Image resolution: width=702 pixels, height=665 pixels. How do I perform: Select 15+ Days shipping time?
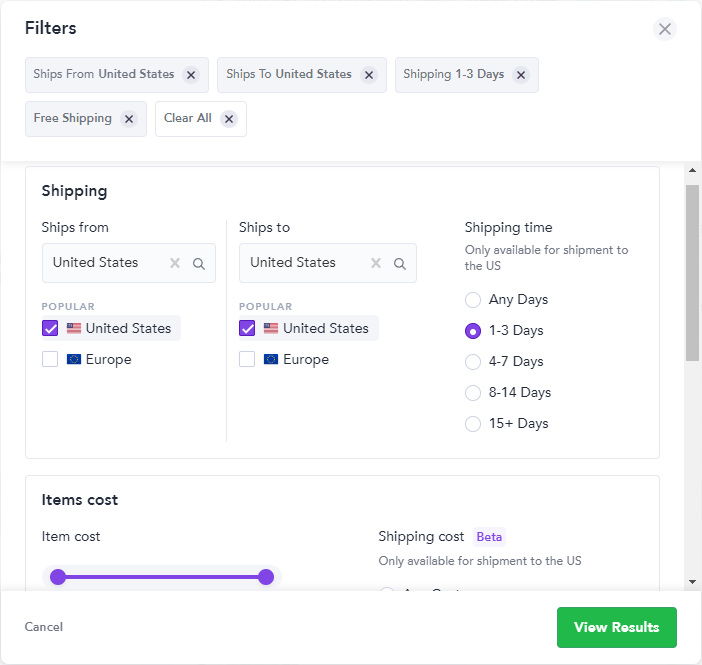[473, 424]
